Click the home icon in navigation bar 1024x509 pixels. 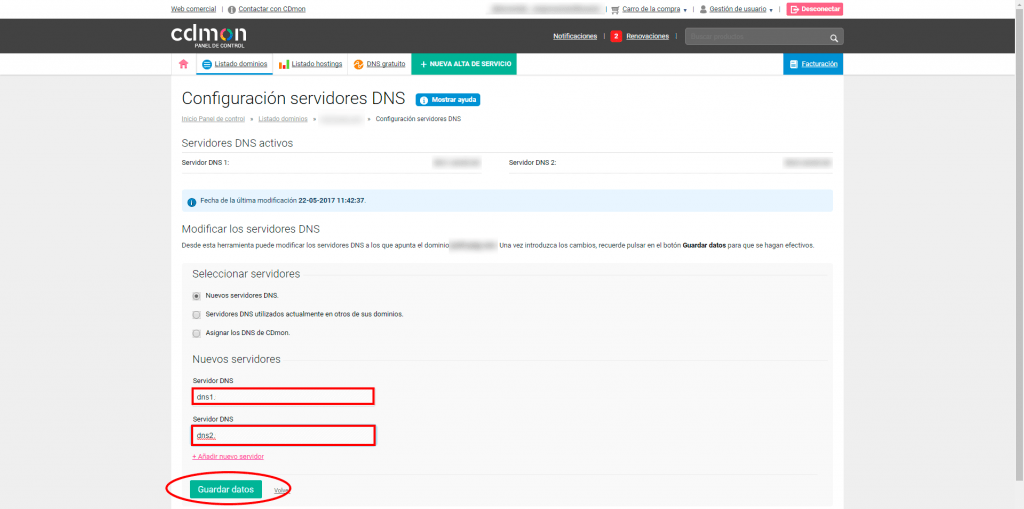point(183,64)
